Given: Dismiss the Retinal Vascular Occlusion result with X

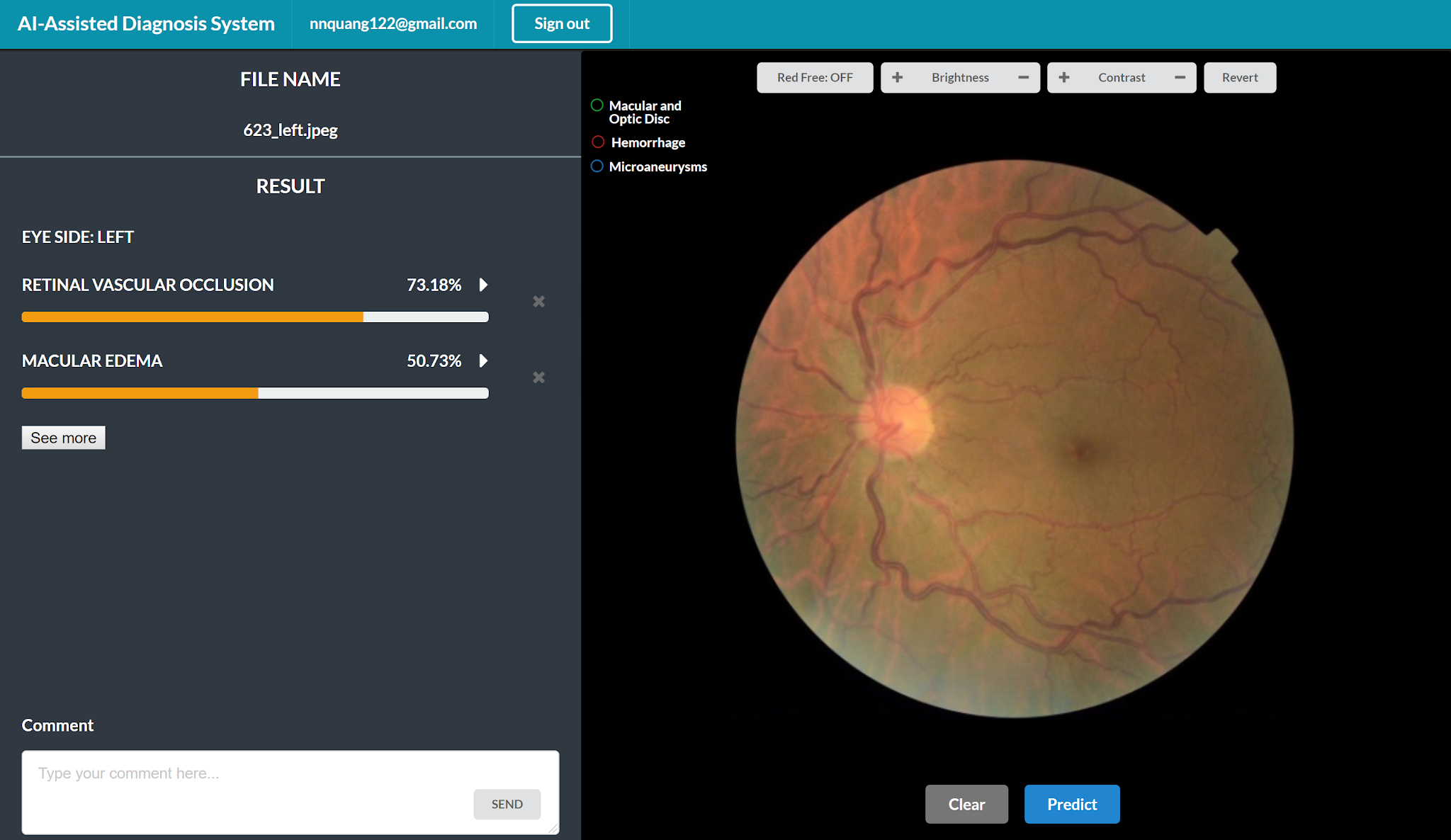Looking at the screenshot, I should coord(538,302).
